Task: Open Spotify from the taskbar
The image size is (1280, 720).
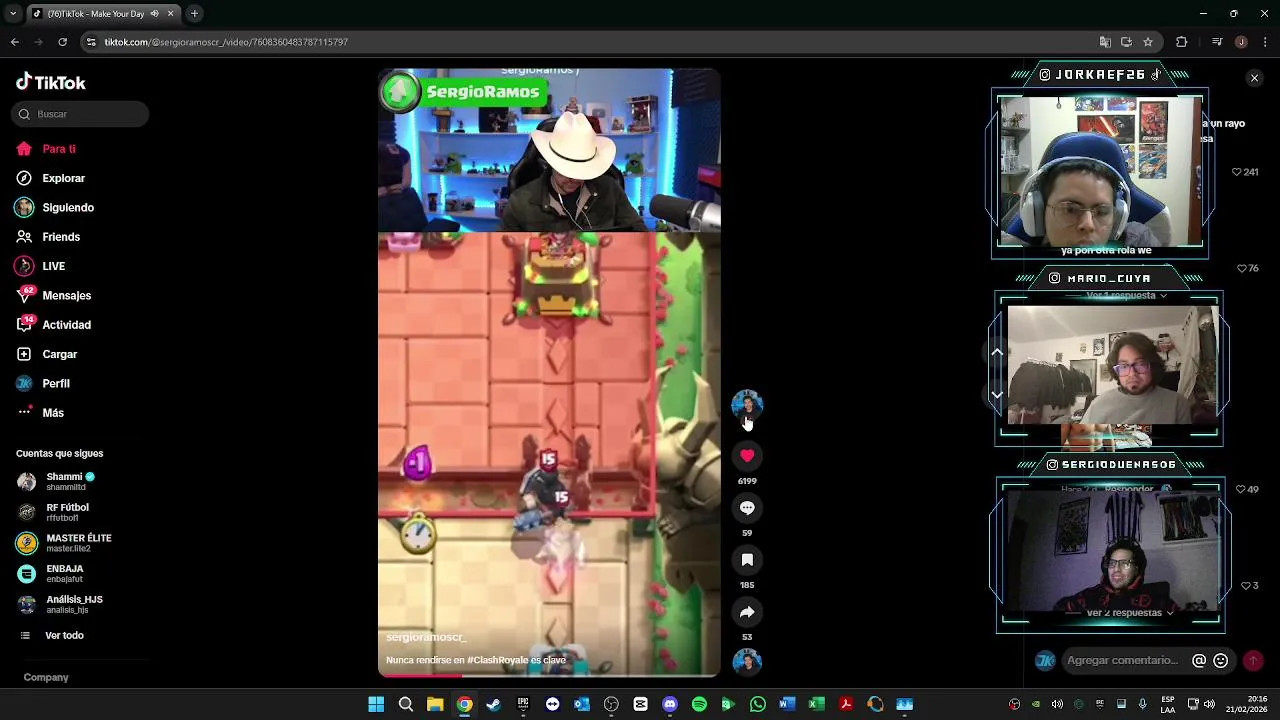Action: point(699,704)
